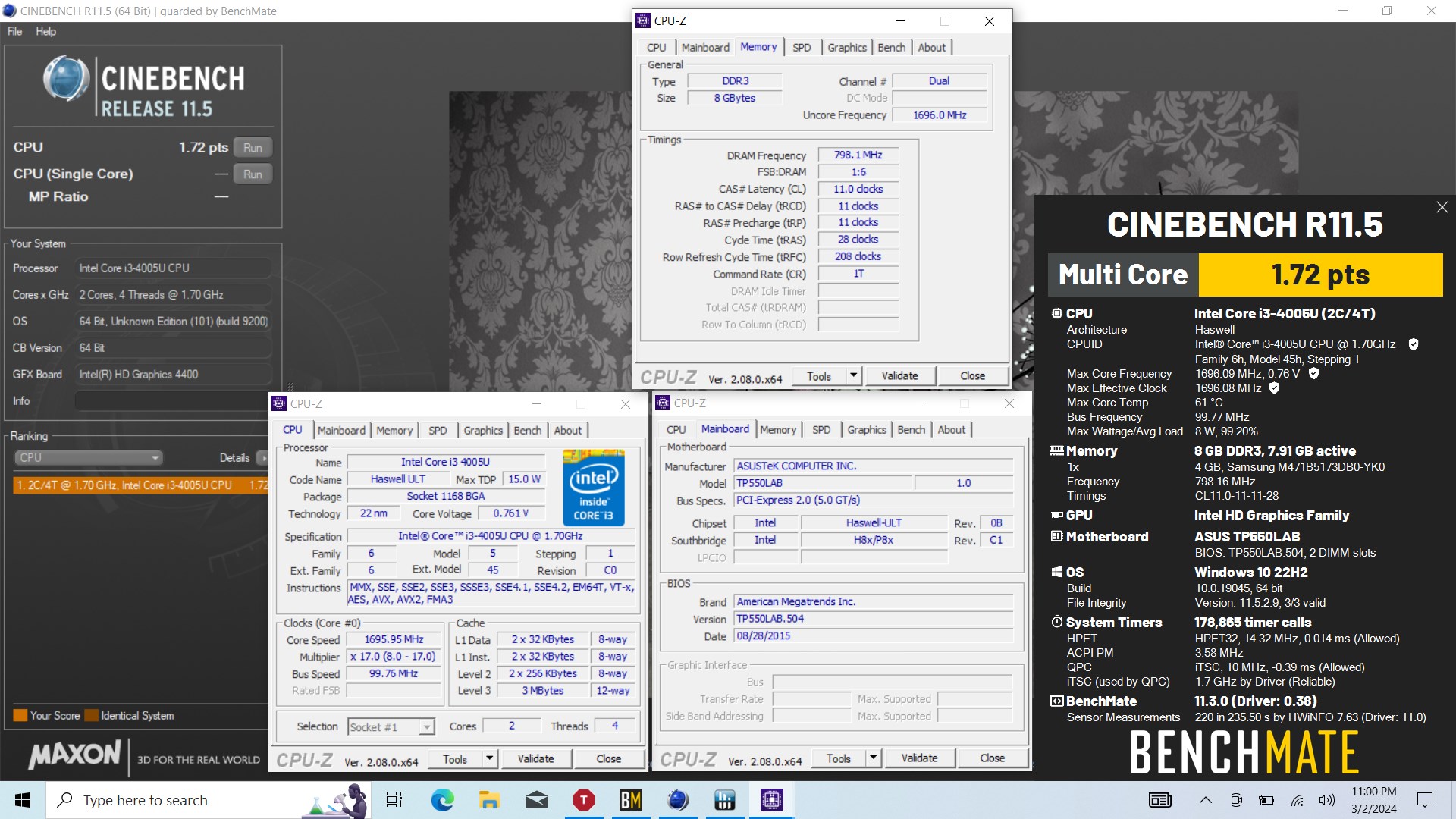Click Max Effective Clock verified shield
This screenshot has height=819, width=1456.
[1274, 388]
